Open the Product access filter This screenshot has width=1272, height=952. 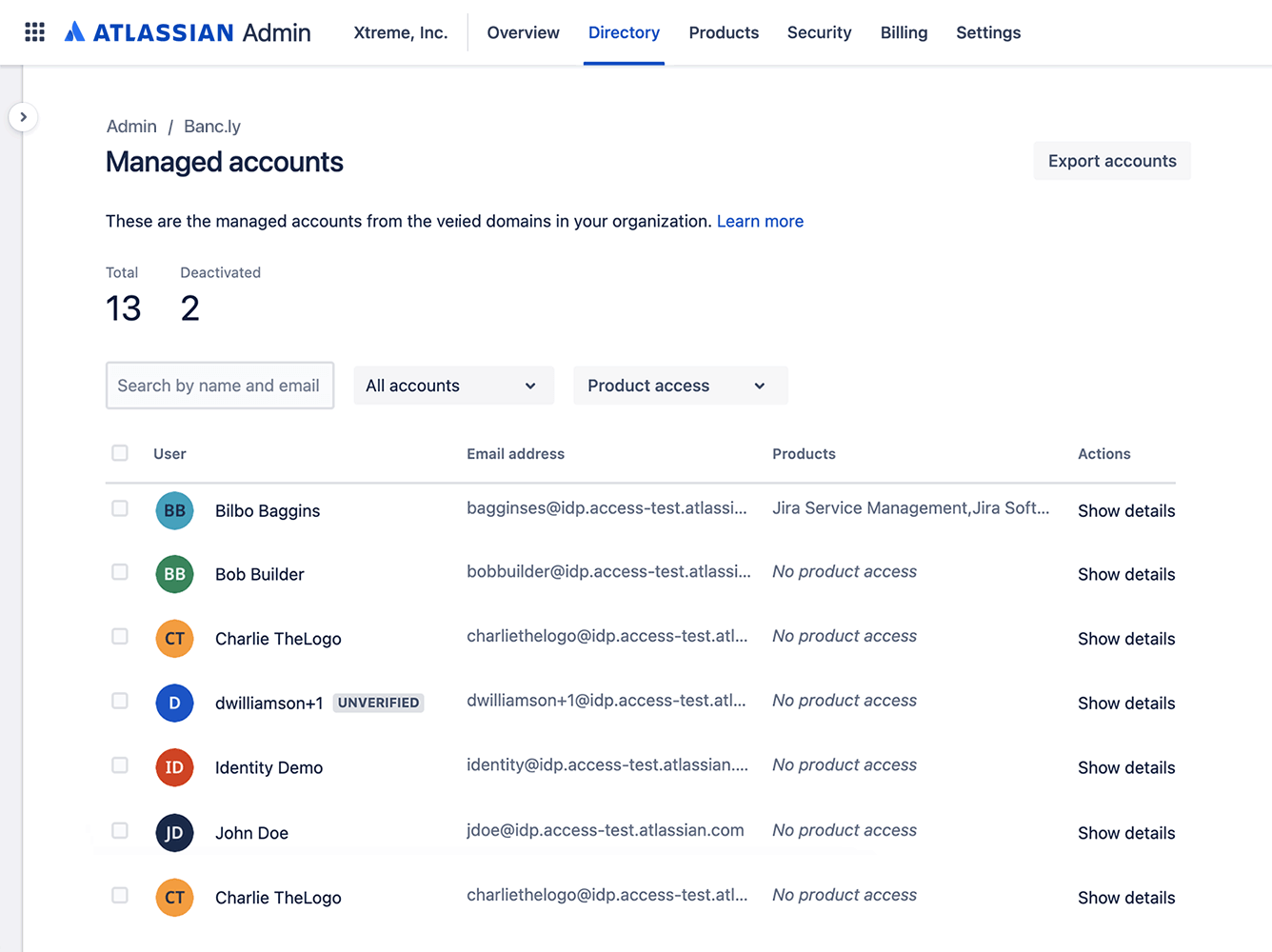pos(680,386)
